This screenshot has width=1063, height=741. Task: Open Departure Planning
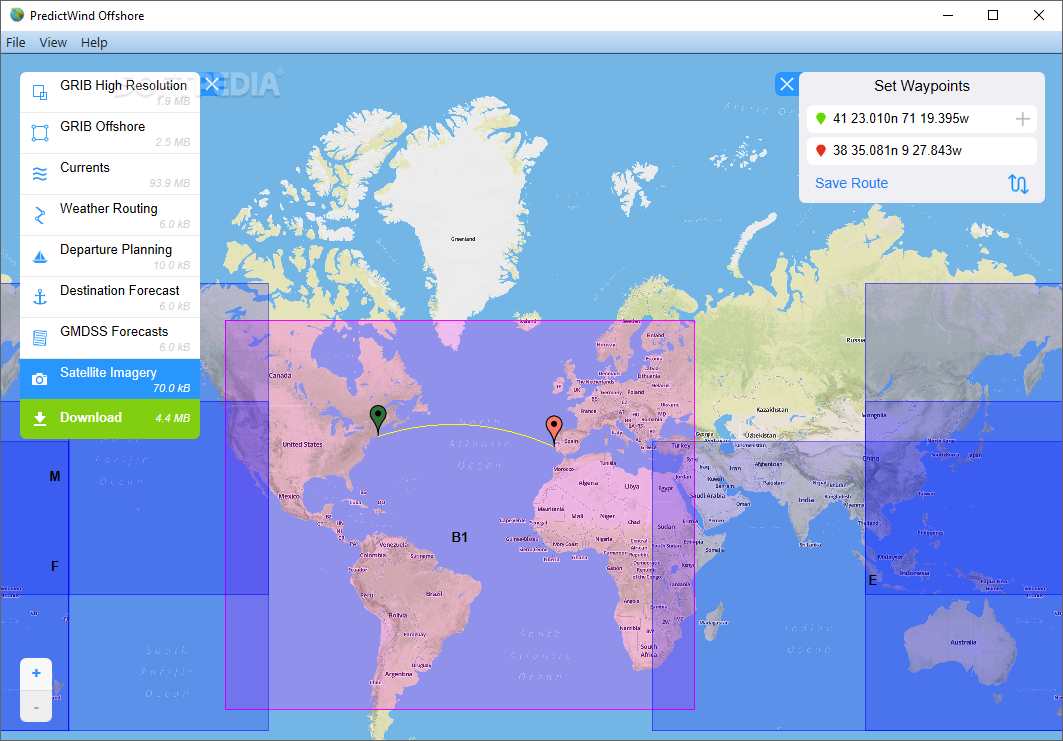110,256
